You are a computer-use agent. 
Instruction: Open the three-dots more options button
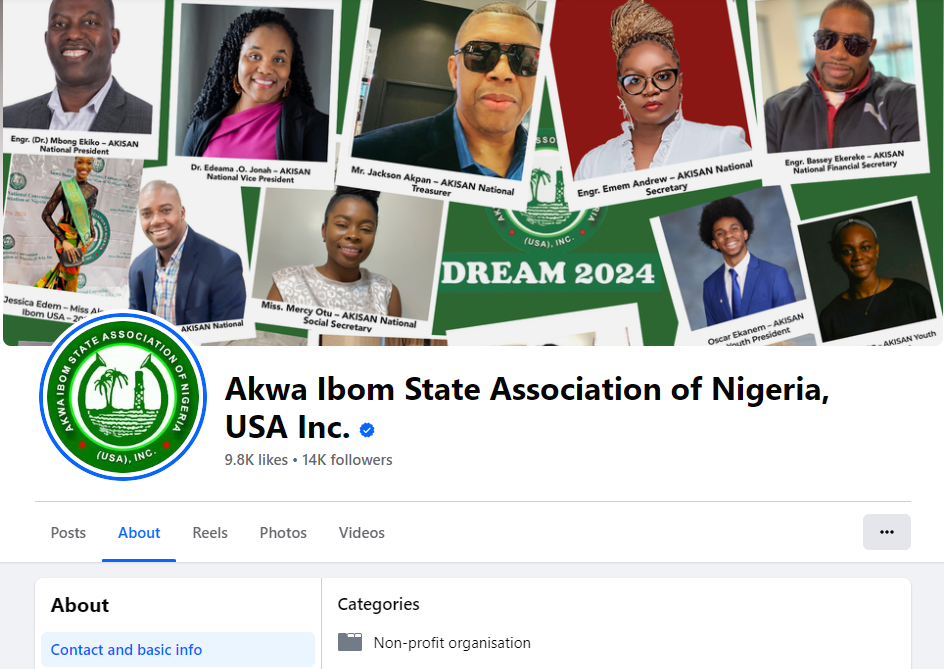point(886,532)
